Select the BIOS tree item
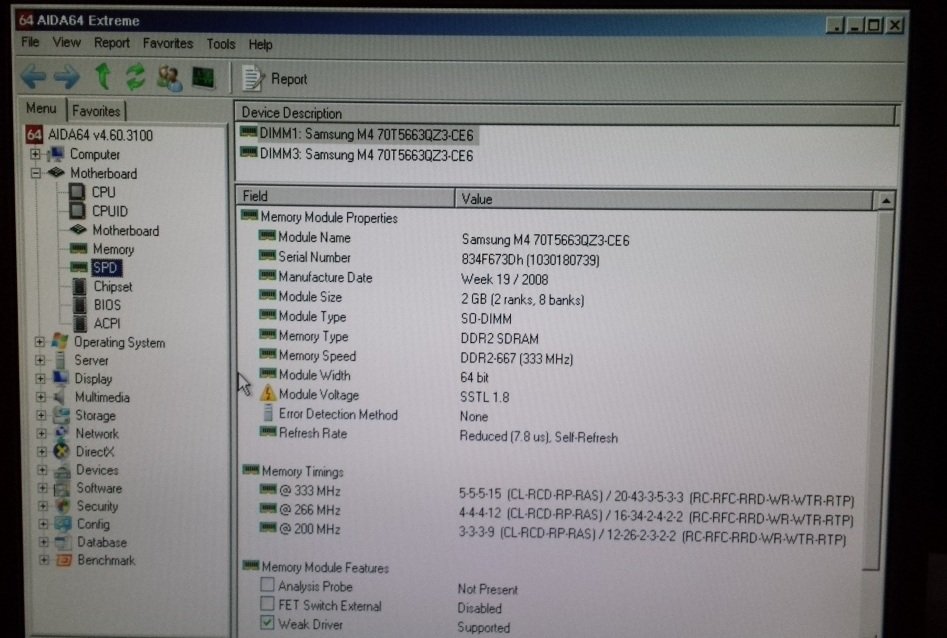Image resolution: width=947 pixels, height=638 pixels. click(107, 305)
